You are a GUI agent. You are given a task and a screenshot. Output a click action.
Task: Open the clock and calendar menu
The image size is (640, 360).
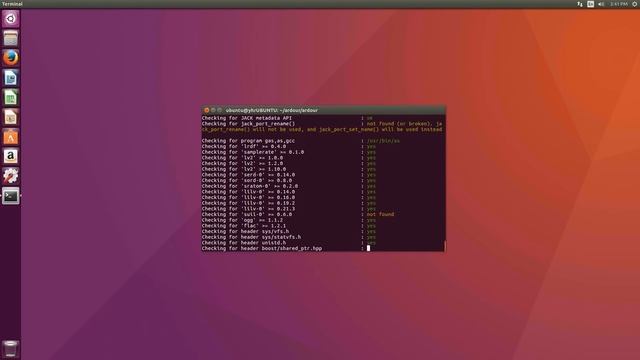coord(619,4)
